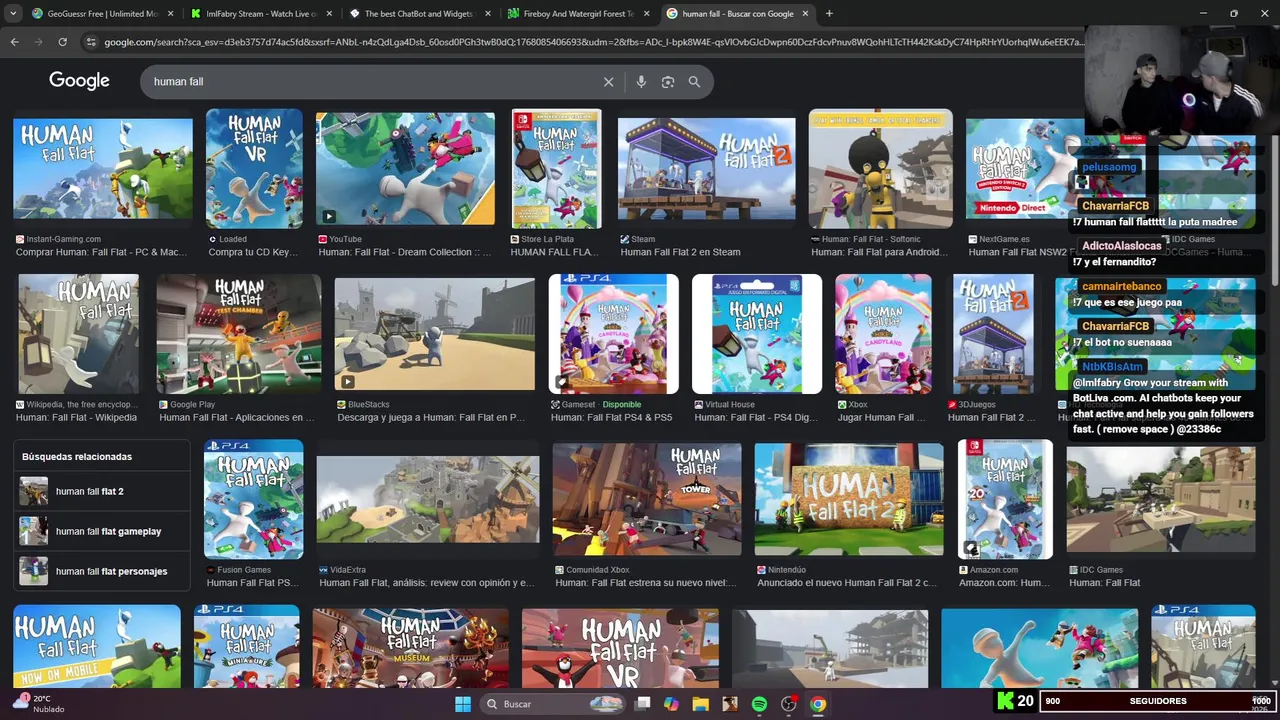The width and height of the screenshot is (1280, 720).
Task: Open the Fusion Games PS4 cover thumbnail
Action: 254,499
